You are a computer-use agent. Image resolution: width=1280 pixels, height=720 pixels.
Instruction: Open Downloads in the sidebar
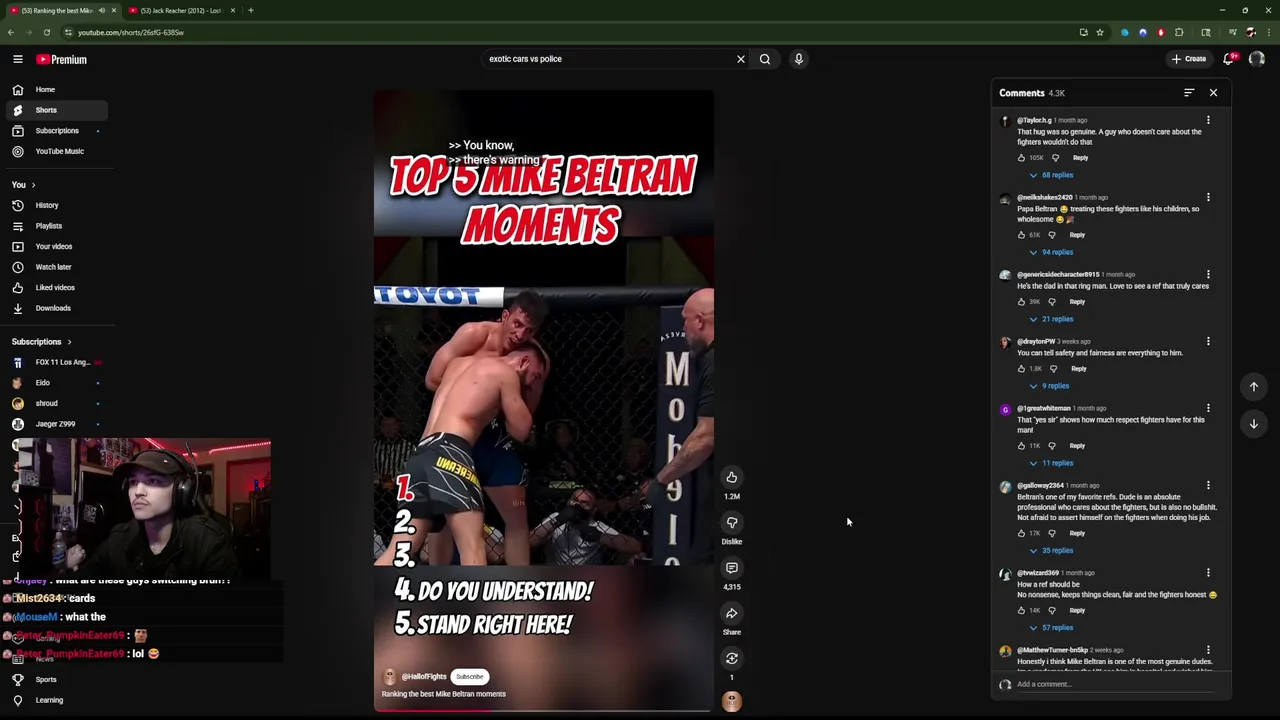click(x=55, y=308)
